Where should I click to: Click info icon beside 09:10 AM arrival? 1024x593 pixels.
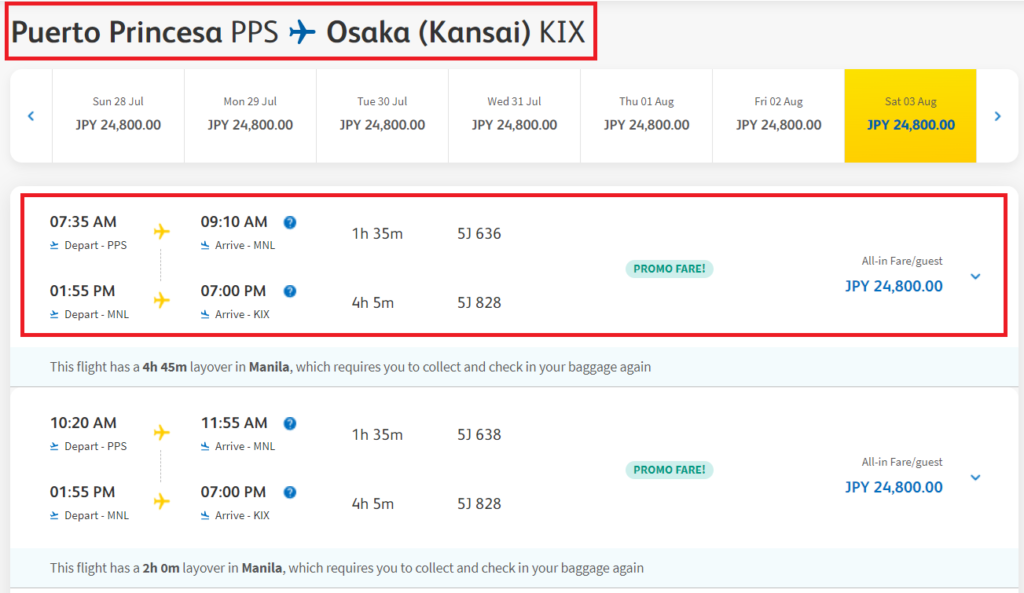coord(290,223)
